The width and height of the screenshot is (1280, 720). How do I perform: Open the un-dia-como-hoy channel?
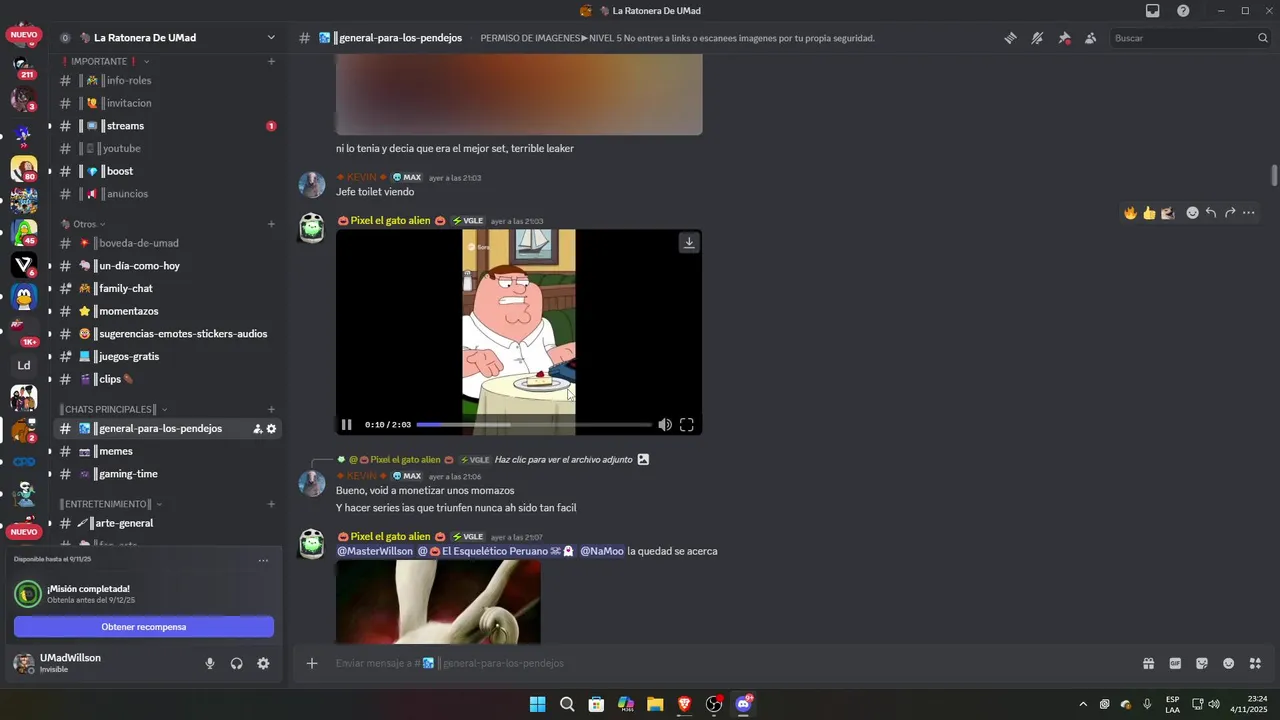tap(167, 266)
